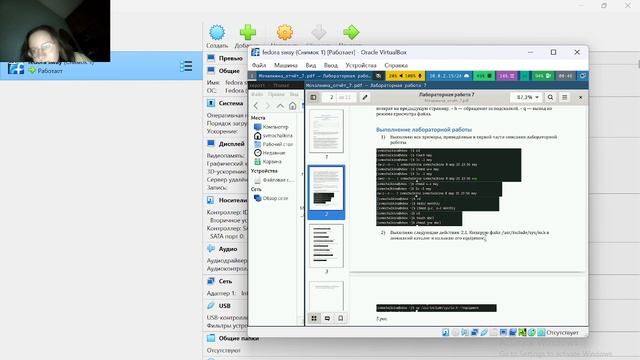Open Файл menu in VirtualBox VM window
Screen dimensions: 640x360
[259, 65]
